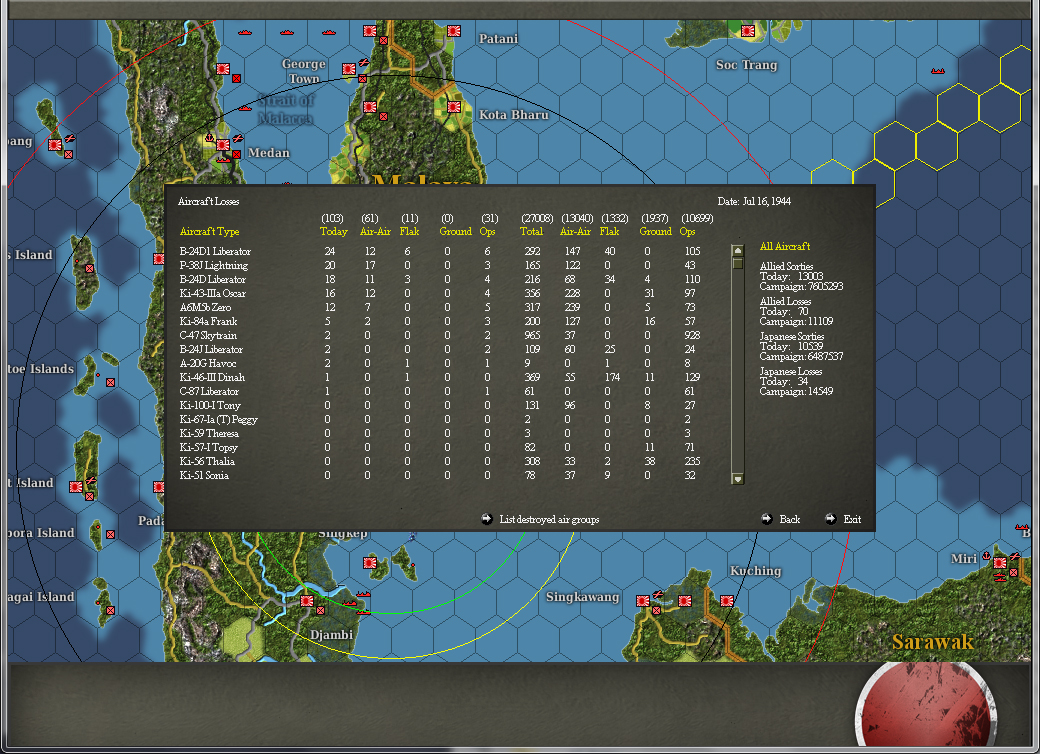Select the C-47 Skytrain row
The width and height of the screenshot is (1040, 754).
coord(441,336)
